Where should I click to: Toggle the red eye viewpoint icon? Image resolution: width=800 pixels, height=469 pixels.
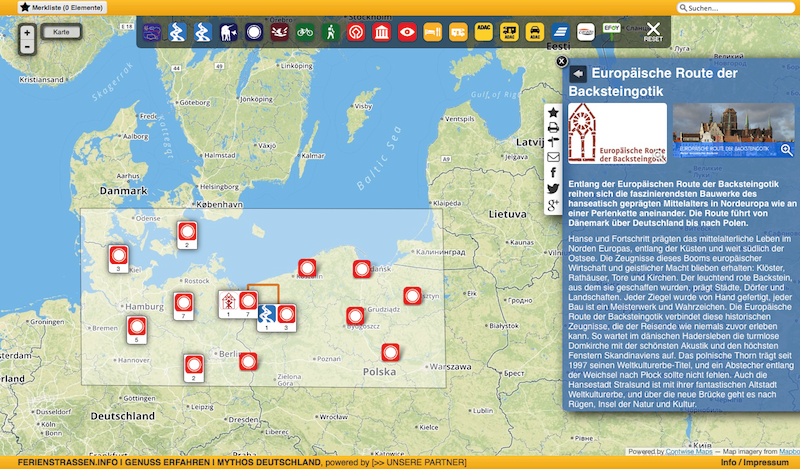407,32
